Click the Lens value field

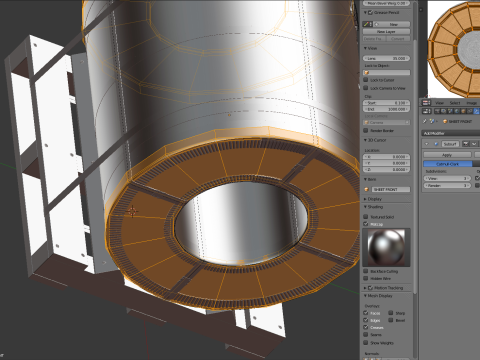click(x=386, y=58)
